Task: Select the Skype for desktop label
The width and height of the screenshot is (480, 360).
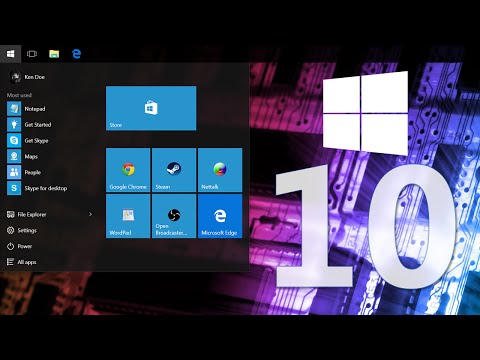Action: [46, 188]
